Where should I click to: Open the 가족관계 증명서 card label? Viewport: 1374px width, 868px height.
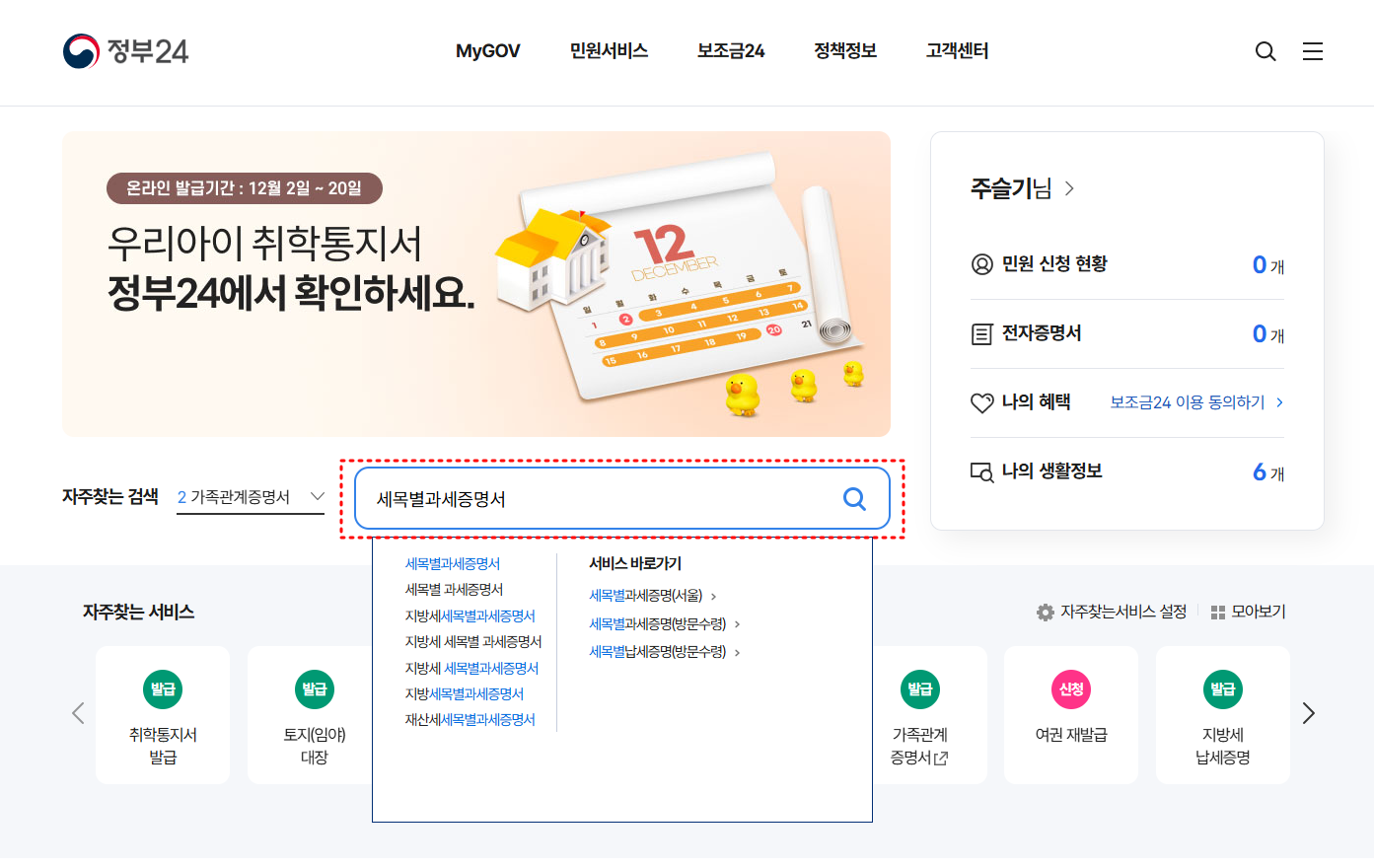[920, 747]
